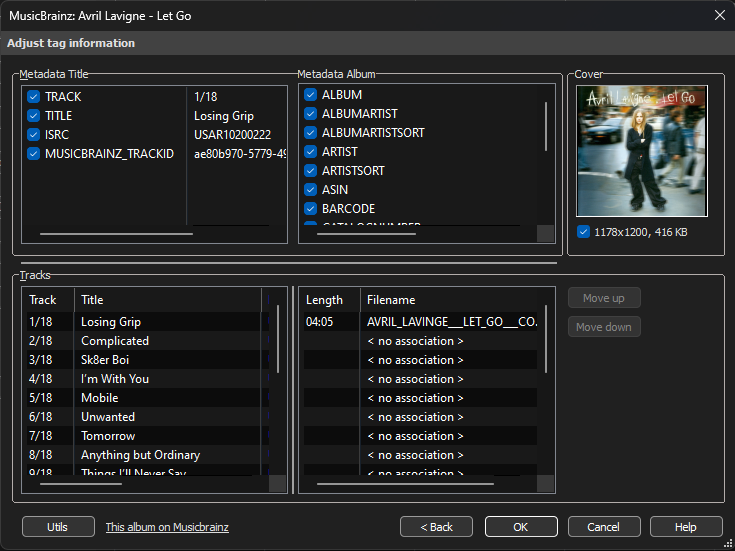Open the Utils button menu

tap(58, 527)
